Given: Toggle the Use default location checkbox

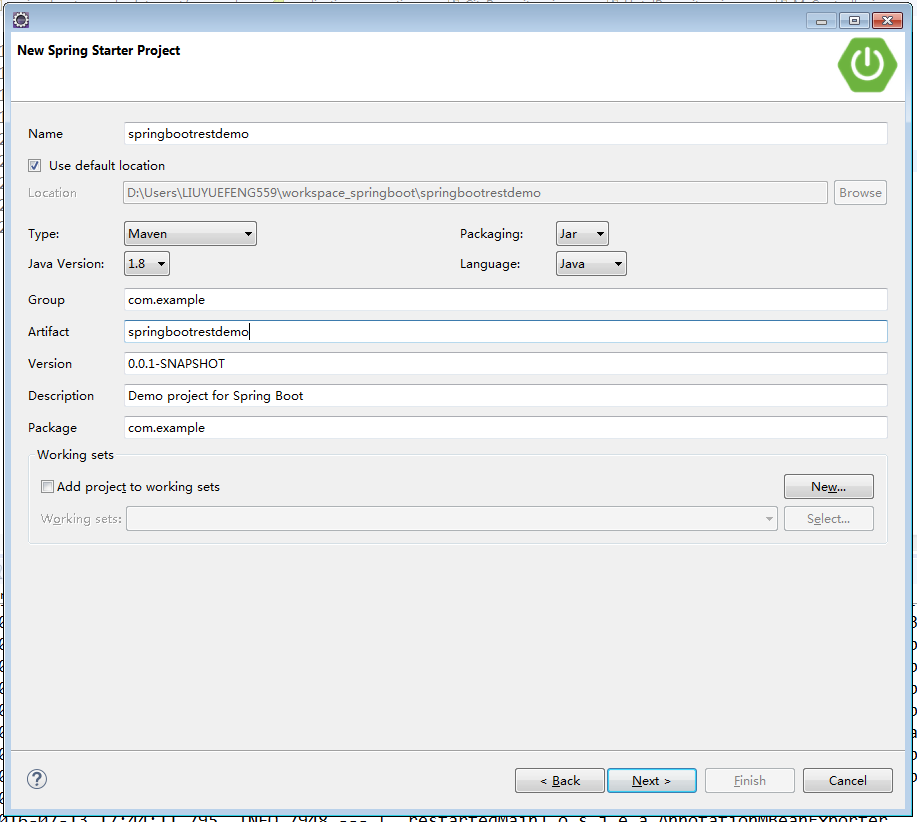Looking at the screenshot, I should click(x=35, y=165).
